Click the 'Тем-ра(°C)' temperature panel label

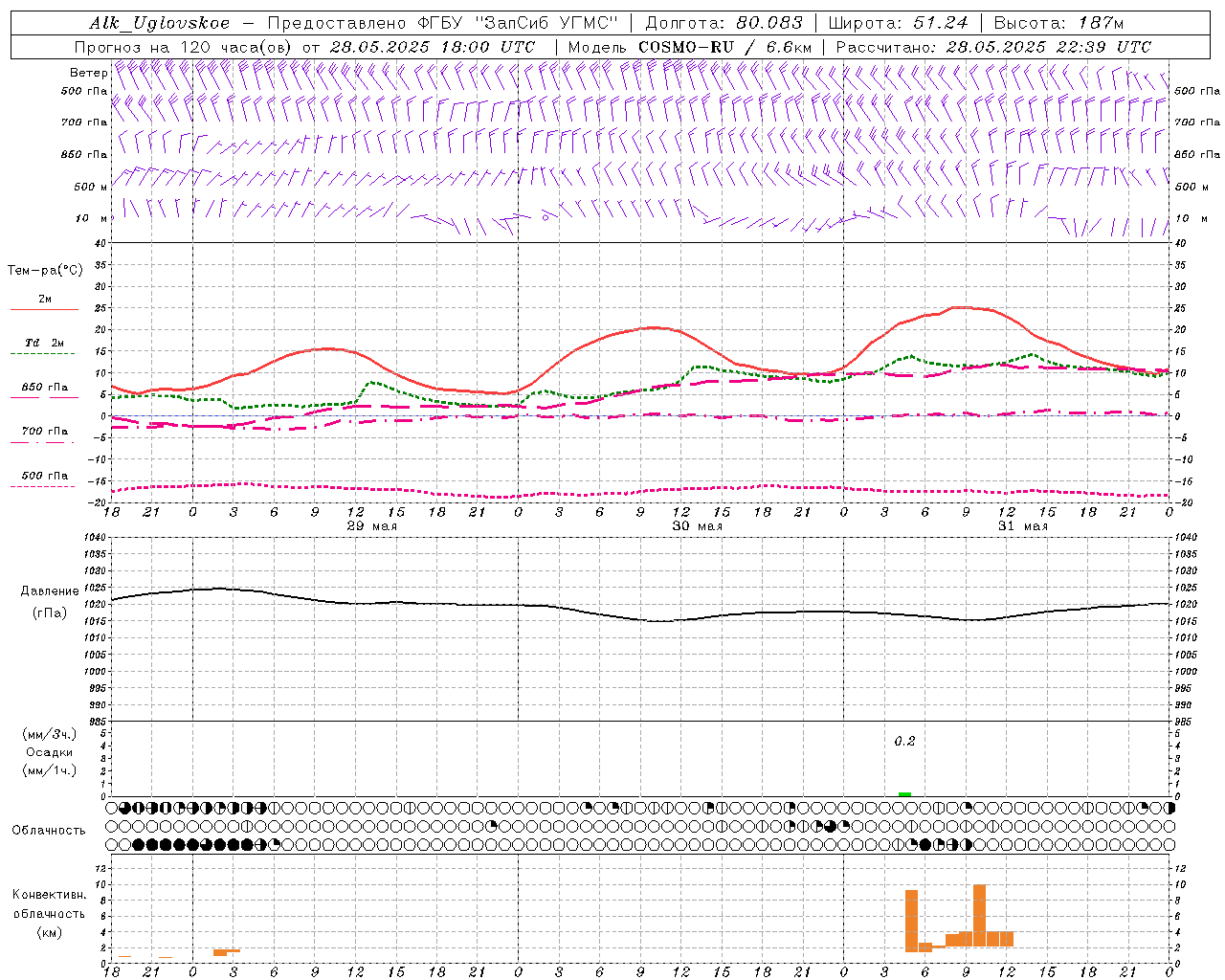[45, 271]
